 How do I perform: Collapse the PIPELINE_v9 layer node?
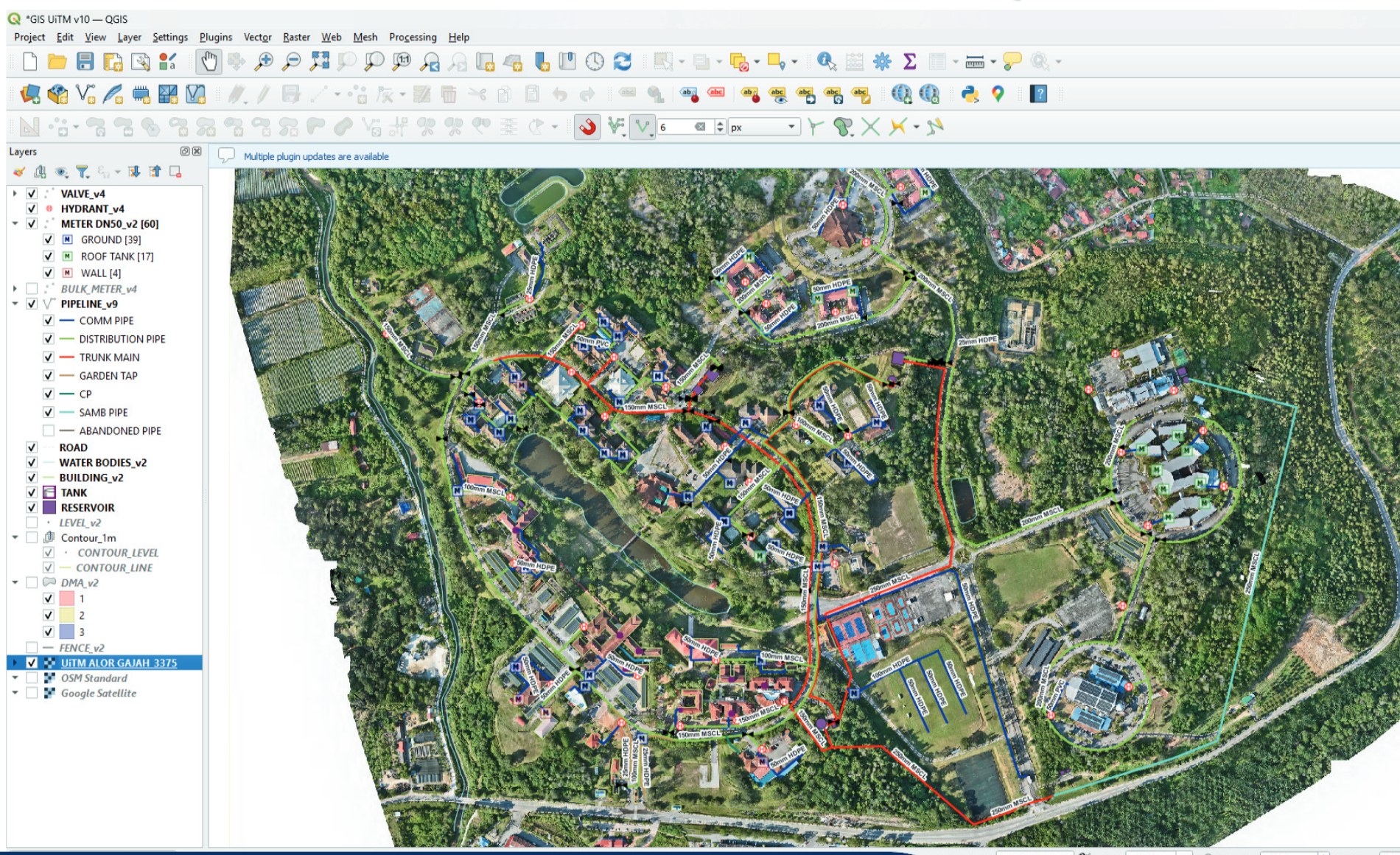pyautogui.click(x=15, y=304)
